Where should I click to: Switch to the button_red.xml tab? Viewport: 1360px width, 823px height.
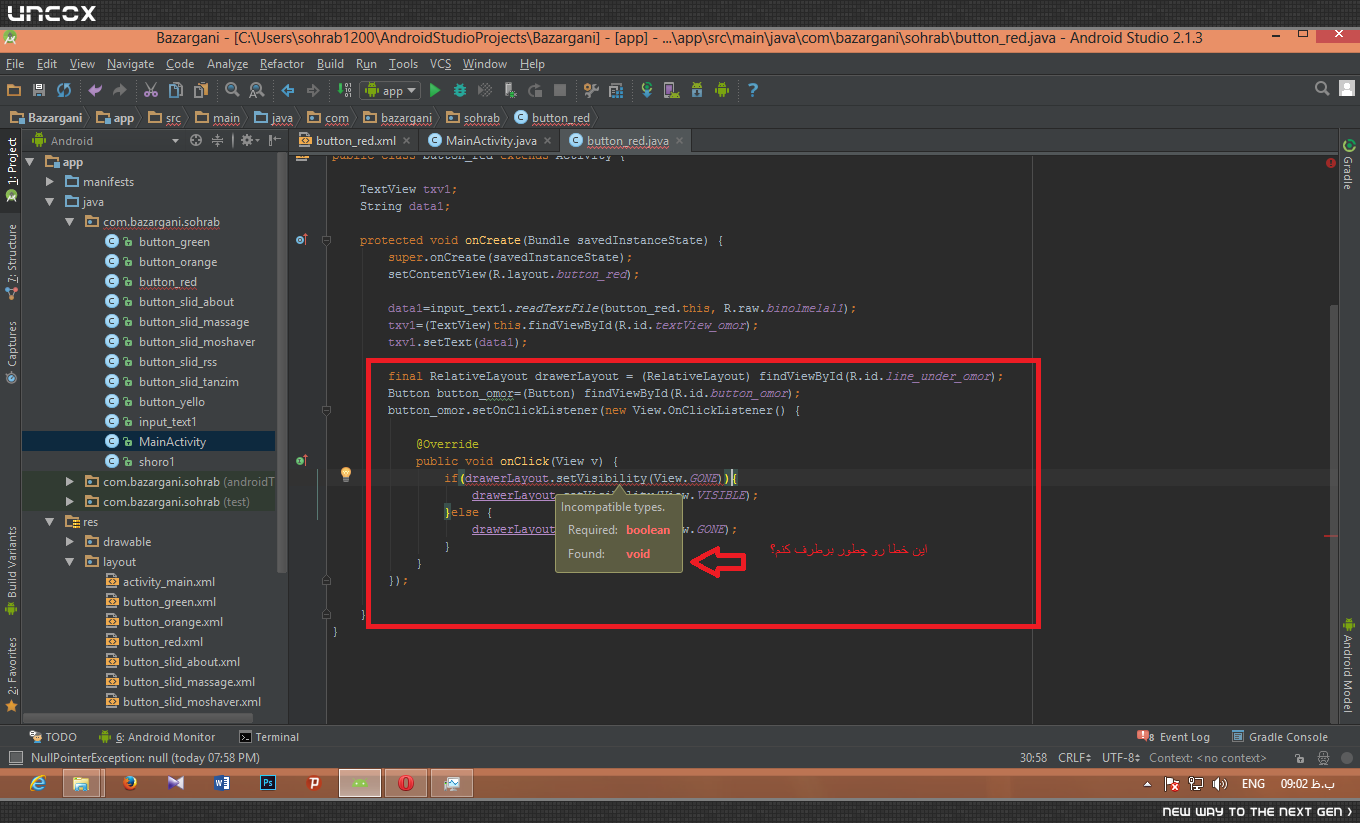point(355,141)
